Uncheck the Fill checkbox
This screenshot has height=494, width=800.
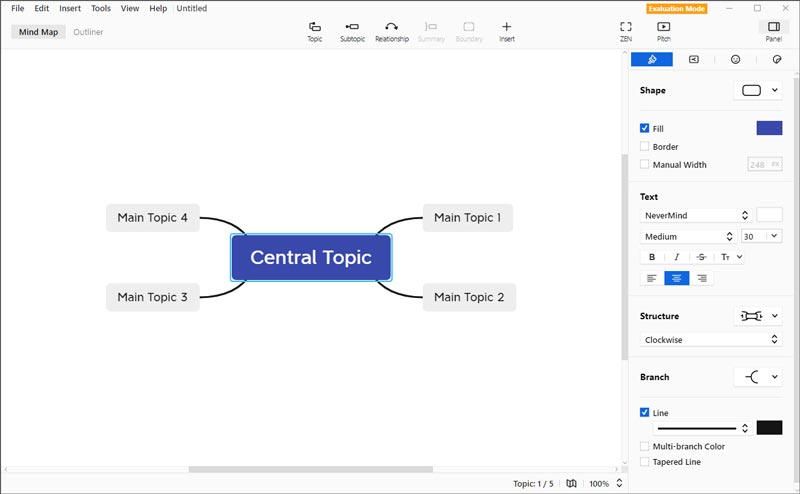(645, 129)
